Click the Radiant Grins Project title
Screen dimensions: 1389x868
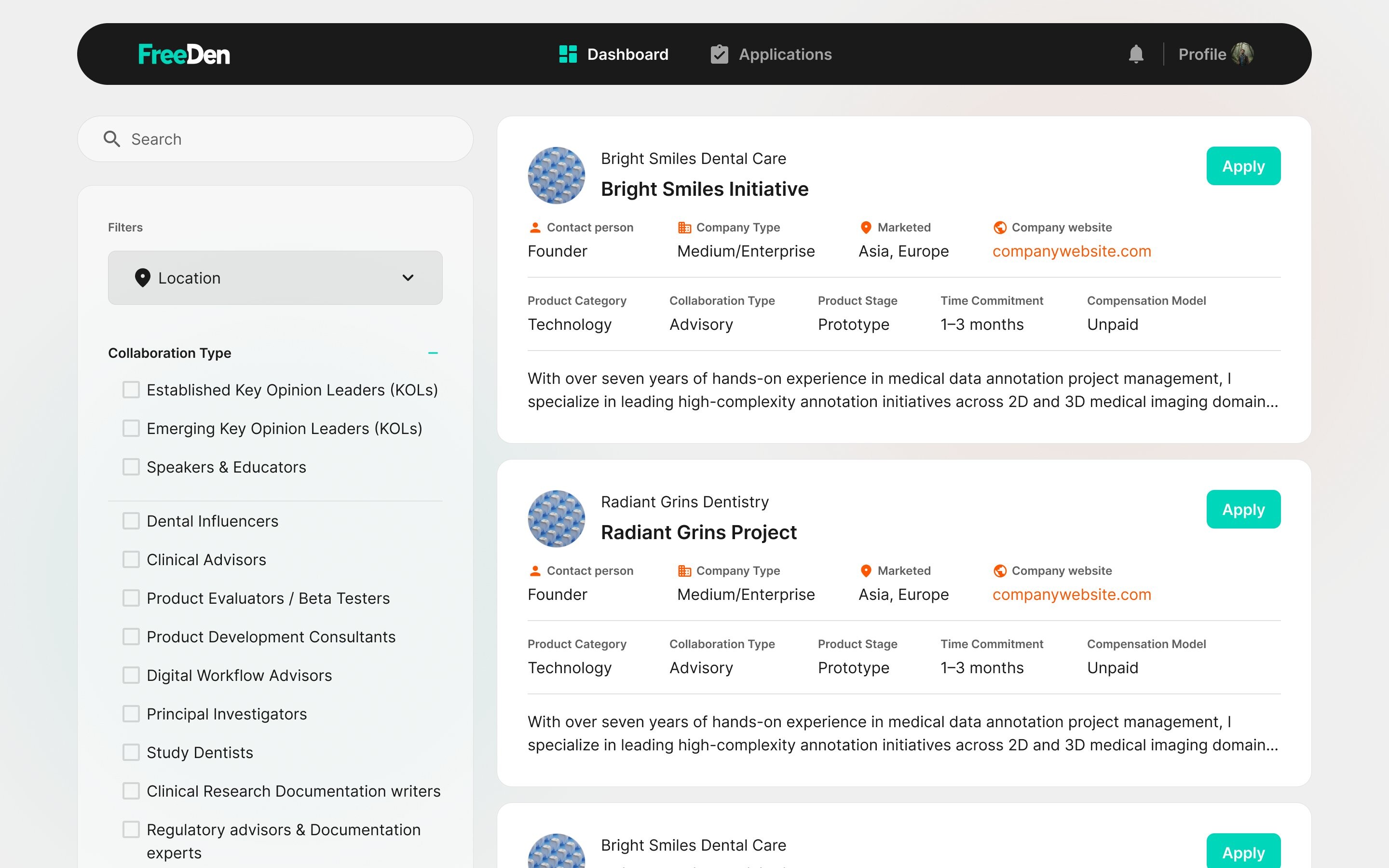[698, 532]
